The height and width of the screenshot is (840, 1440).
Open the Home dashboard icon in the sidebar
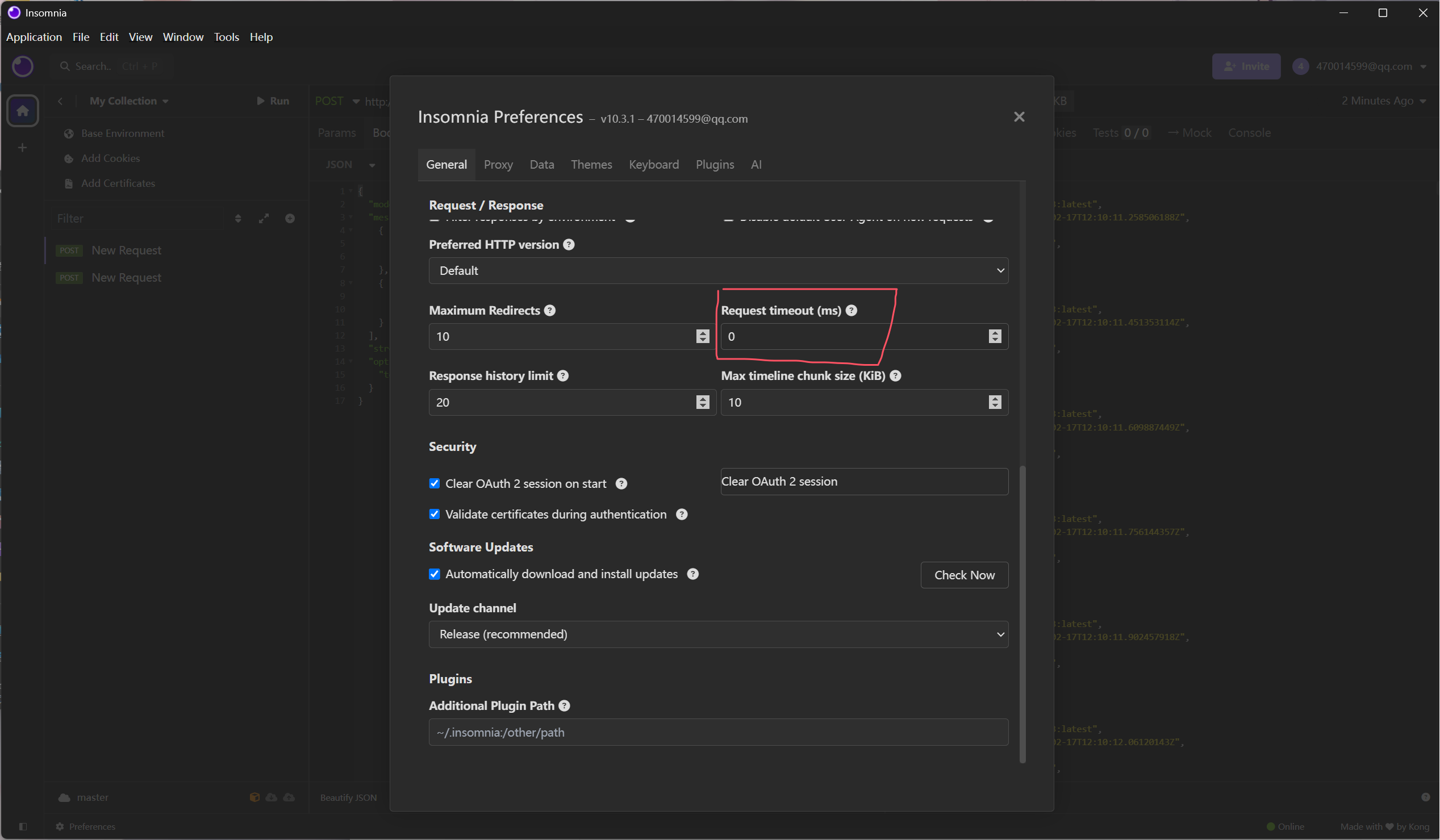(x=23, y=110)
